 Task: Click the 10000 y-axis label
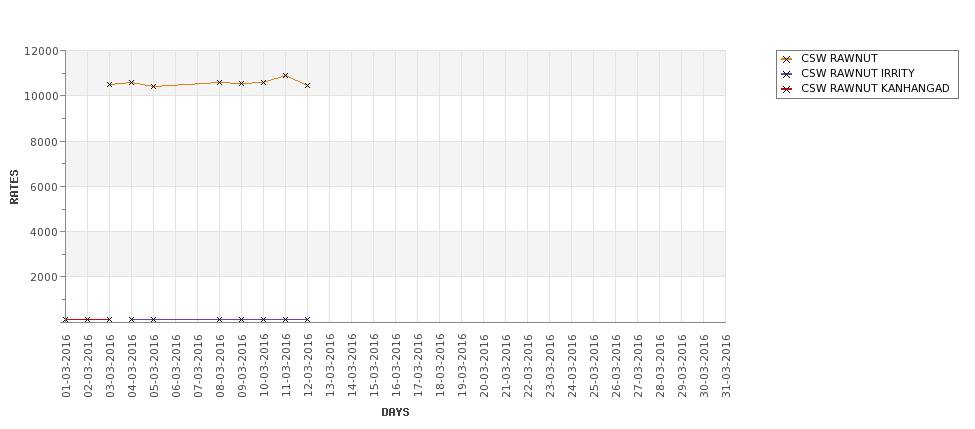pos(42,96)
